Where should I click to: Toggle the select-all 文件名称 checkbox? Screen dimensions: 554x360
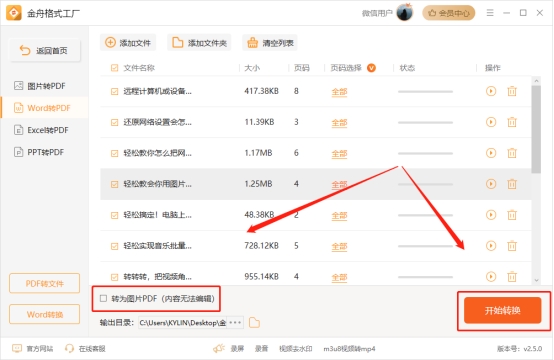tap(114, 68)
